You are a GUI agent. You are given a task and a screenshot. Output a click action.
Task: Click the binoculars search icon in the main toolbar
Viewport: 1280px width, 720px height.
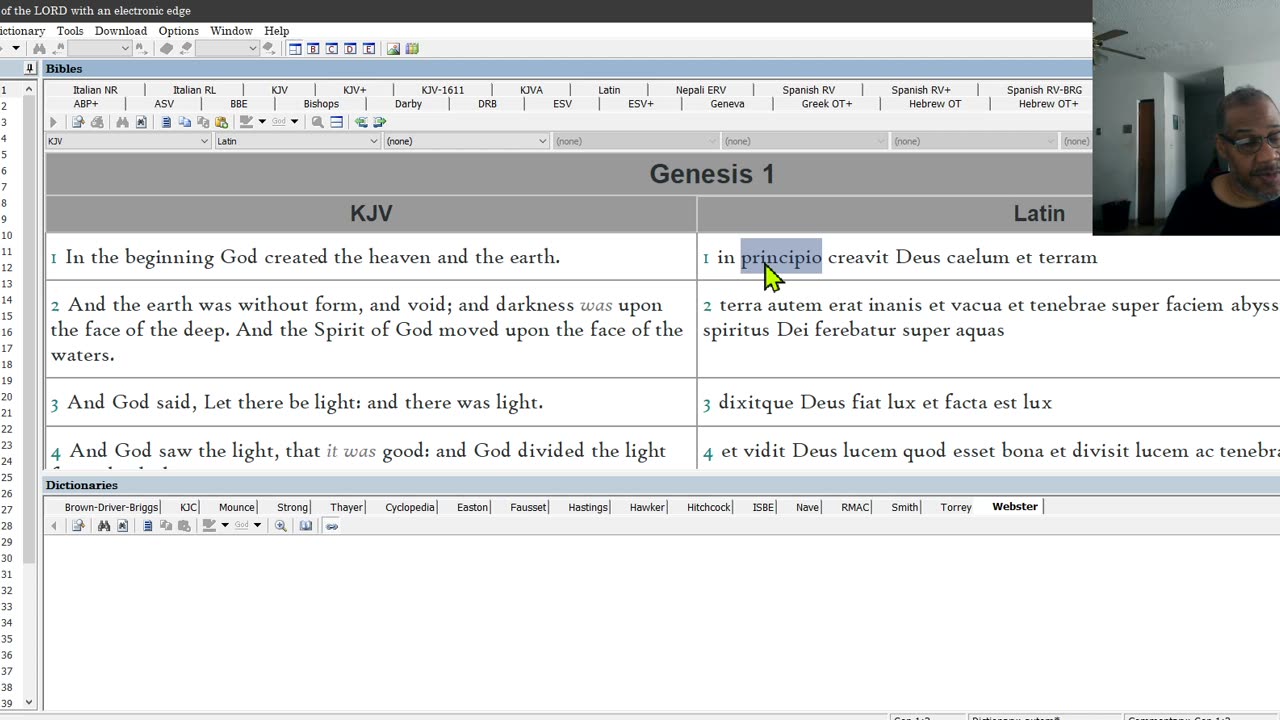point(39,48)
